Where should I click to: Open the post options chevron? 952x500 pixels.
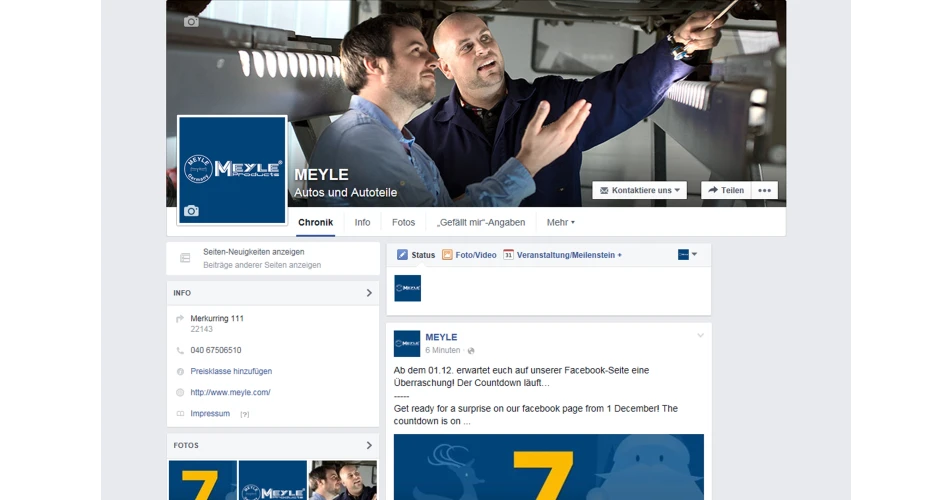700,336
